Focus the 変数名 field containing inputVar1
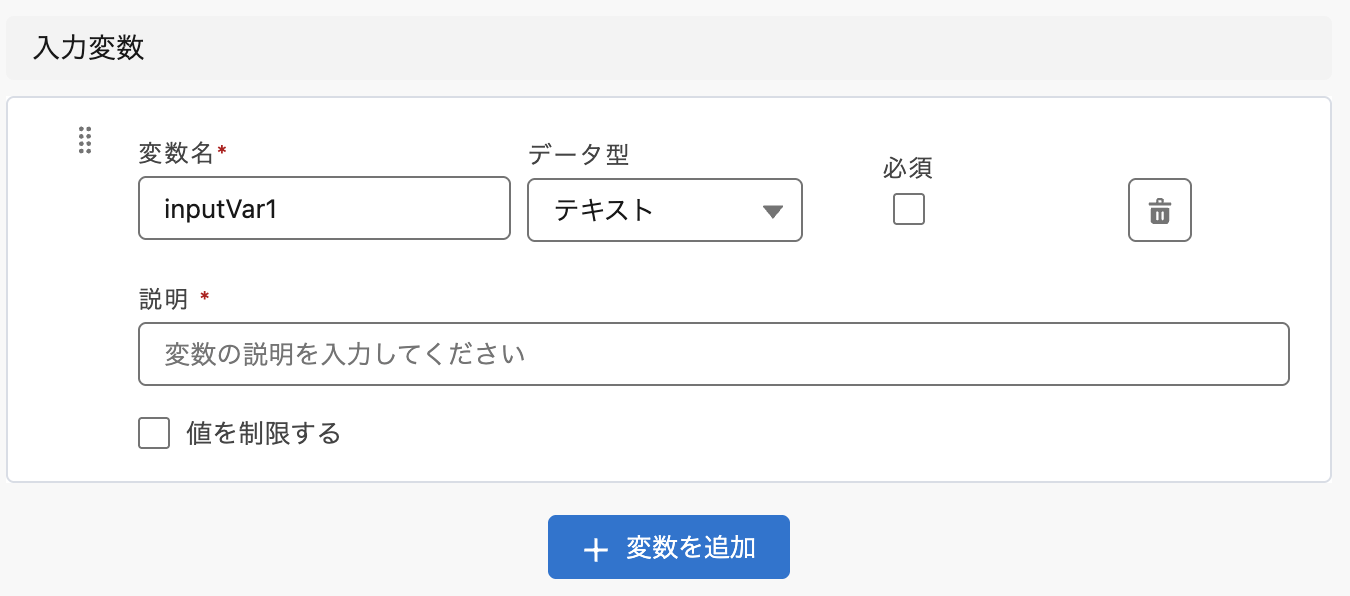 [324, 210]
